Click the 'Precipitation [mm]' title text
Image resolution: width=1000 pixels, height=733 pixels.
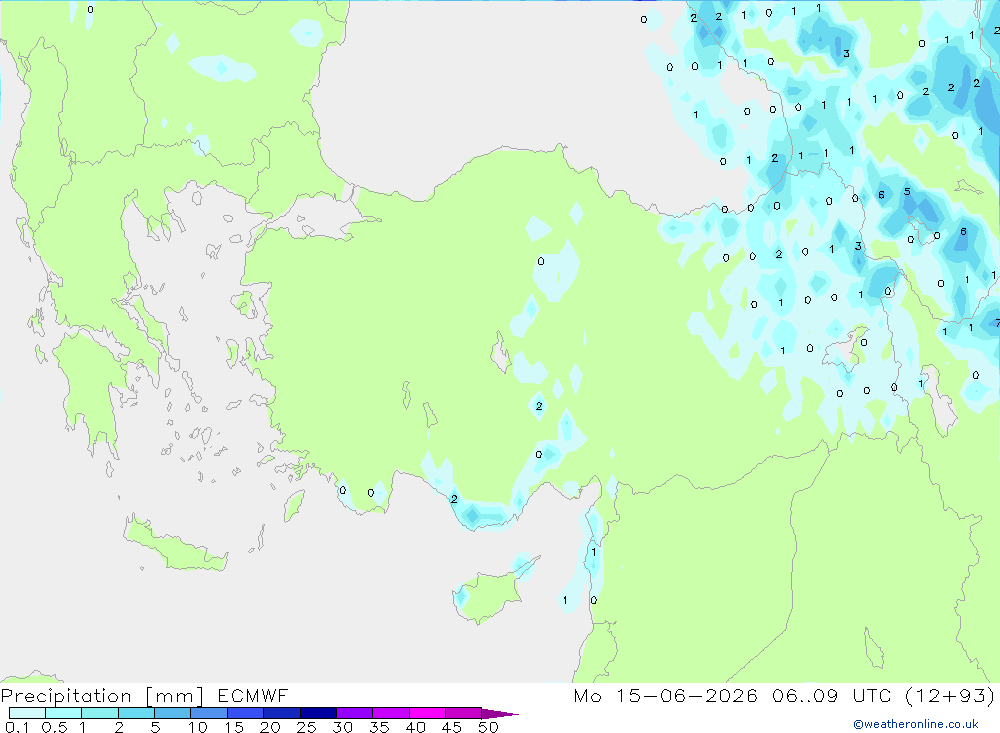(x=102, y=696)
